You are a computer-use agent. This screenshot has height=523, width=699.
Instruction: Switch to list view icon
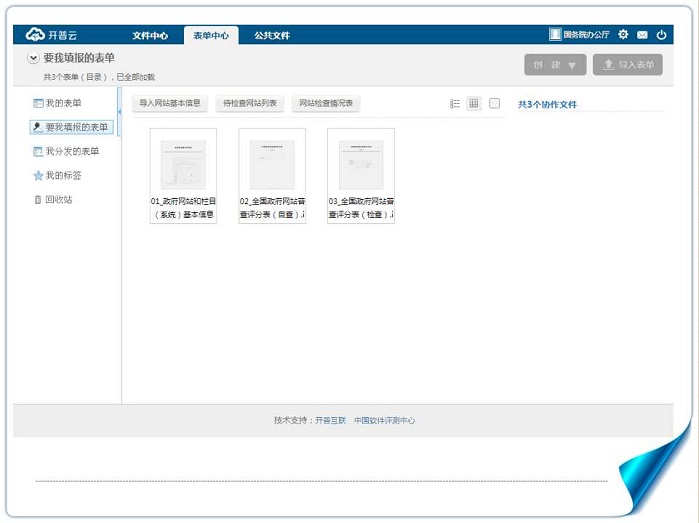455,104
